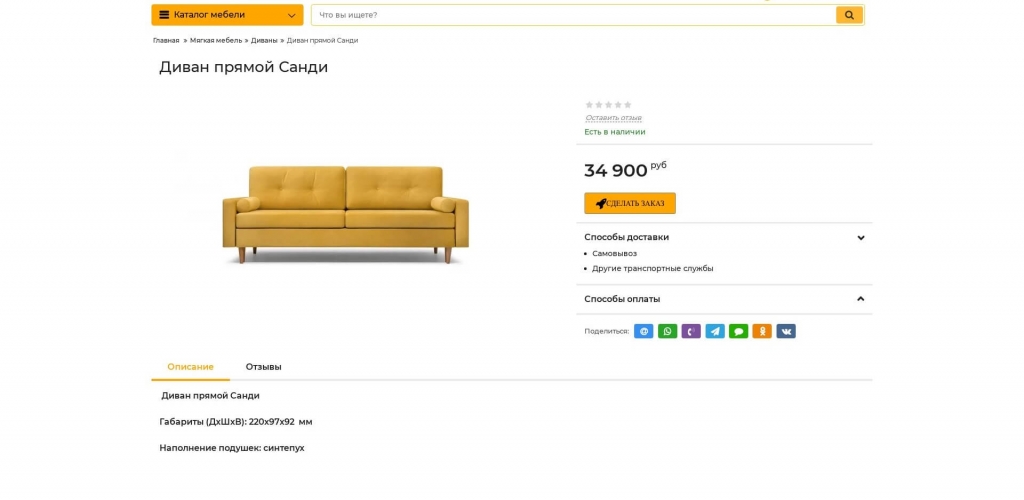The height and width of the screenshot is (500, 1024).
Task: Collapse the Способы доставки section
Action: [x=860, y=238]
